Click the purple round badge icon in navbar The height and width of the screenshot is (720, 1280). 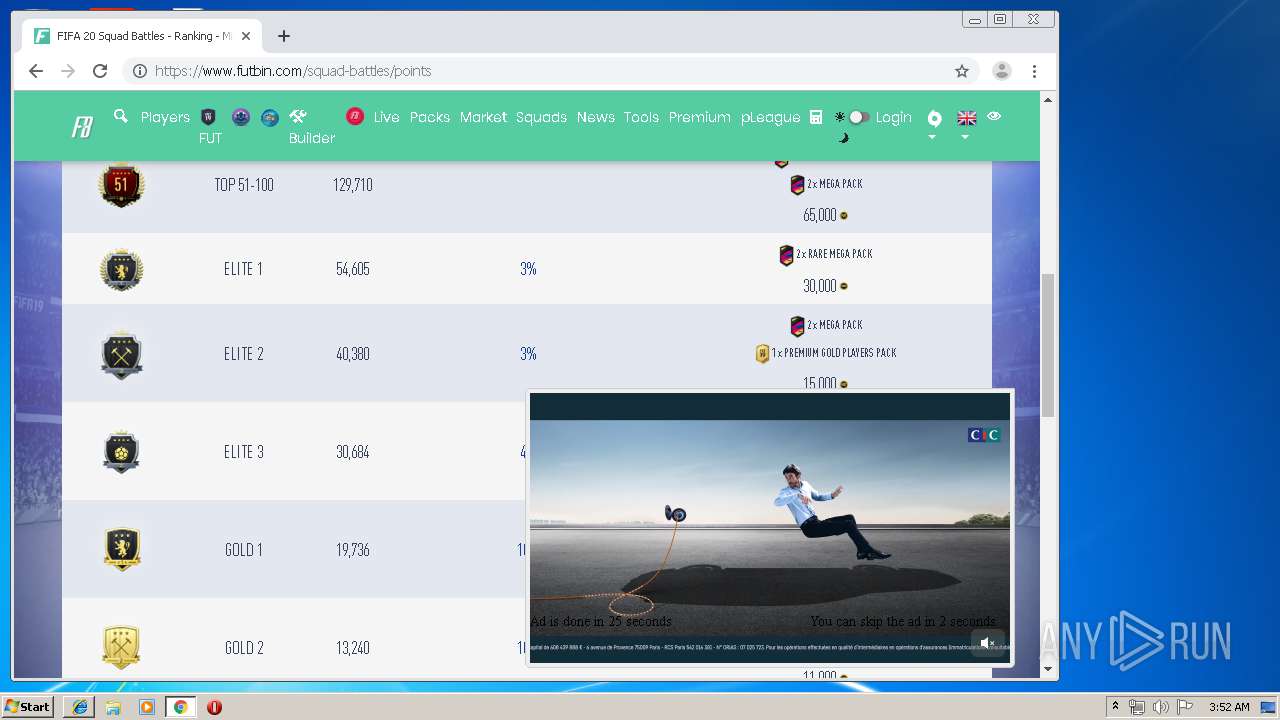241,117
